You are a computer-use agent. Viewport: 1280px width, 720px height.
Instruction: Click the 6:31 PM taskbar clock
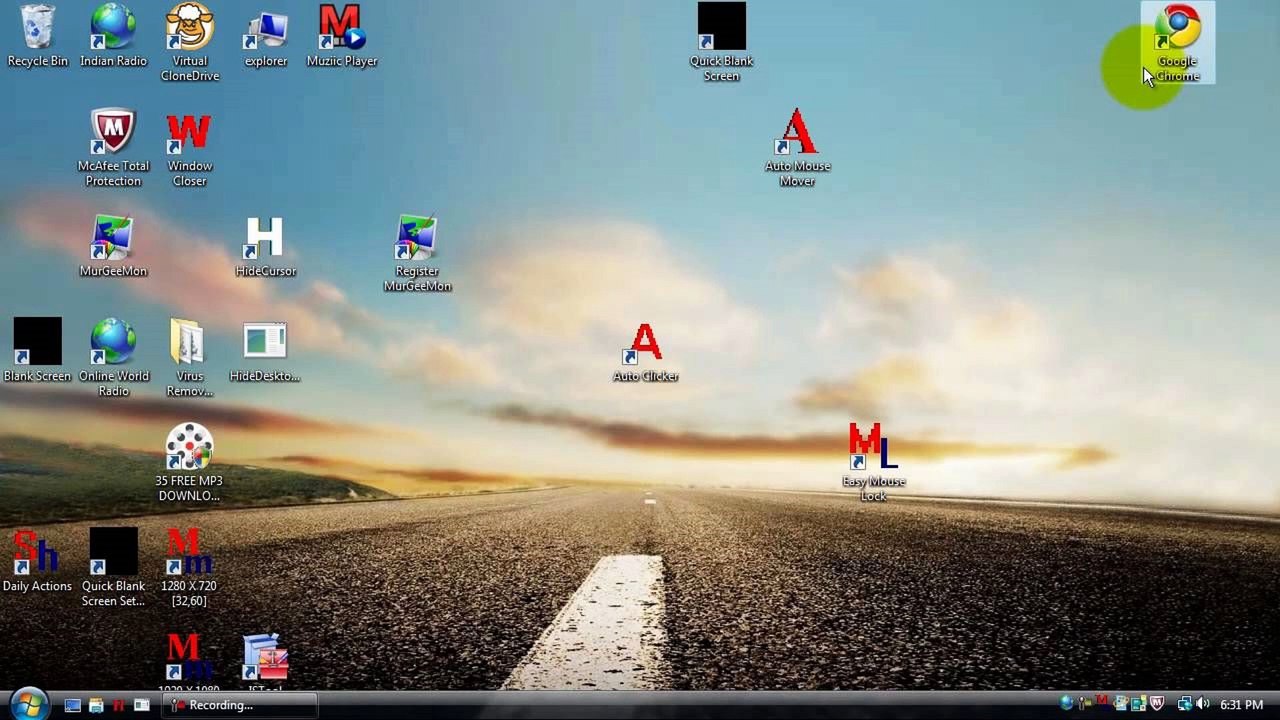tap(1241, 705)
